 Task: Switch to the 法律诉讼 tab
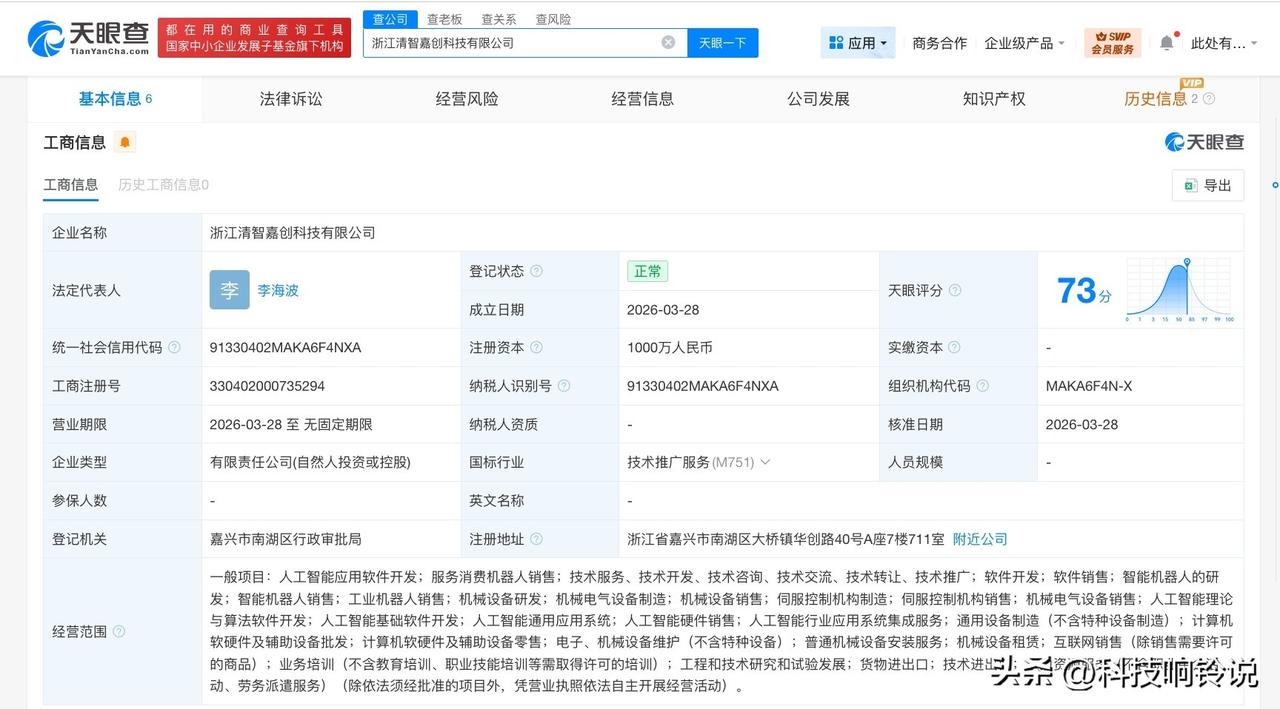coord(290,98)
